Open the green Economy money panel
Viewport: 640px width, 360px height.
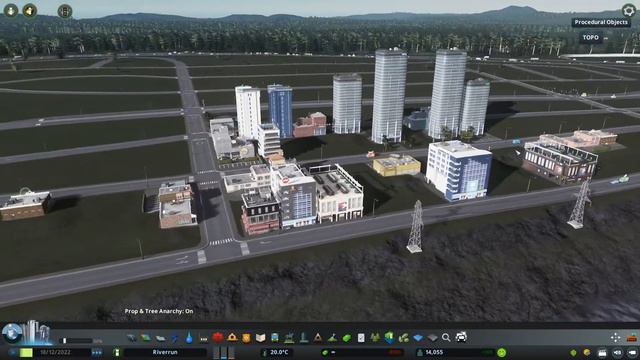(347, 338)
